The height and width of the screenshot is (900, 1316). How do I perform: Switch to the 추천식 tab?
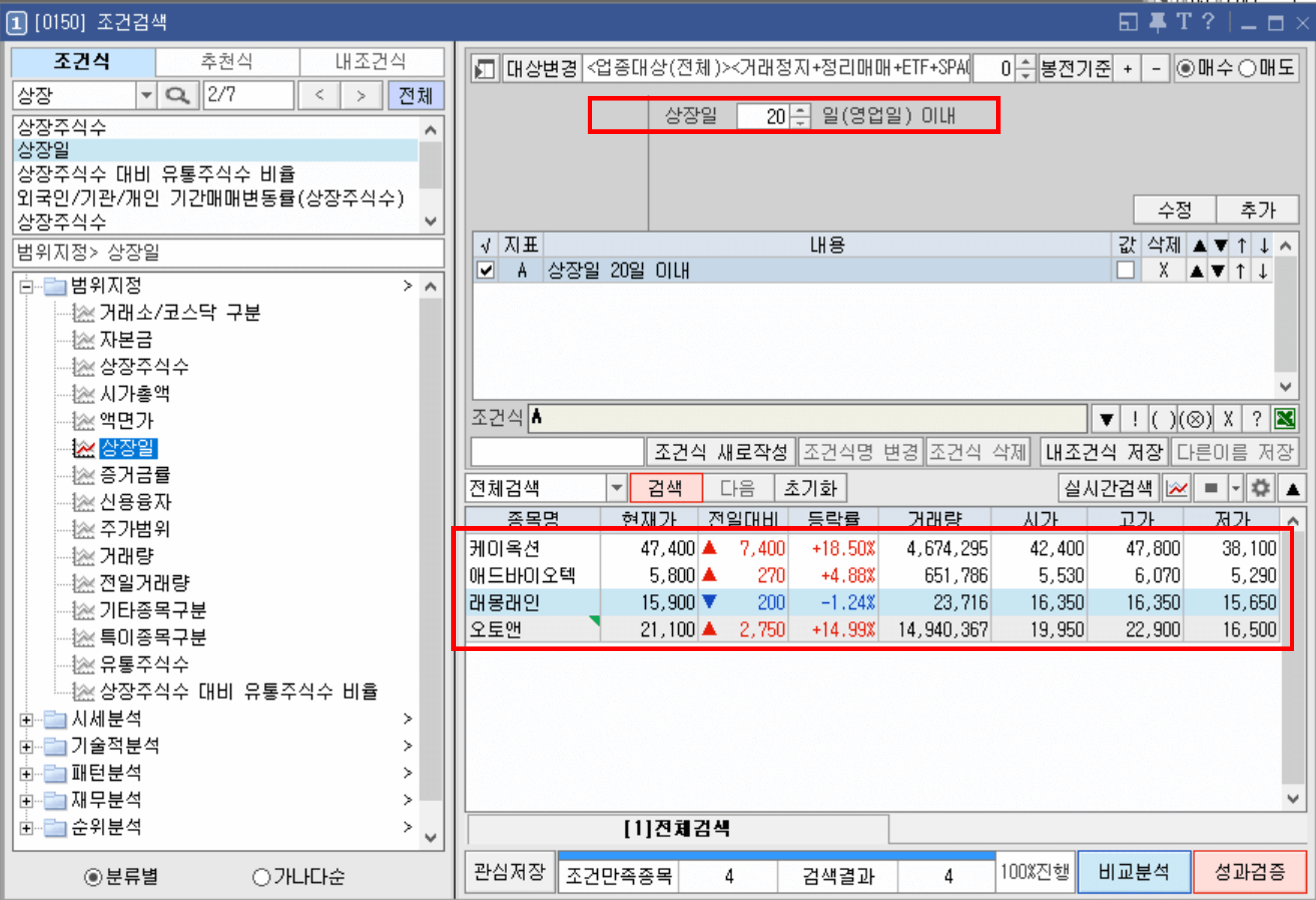click(226, 62)
